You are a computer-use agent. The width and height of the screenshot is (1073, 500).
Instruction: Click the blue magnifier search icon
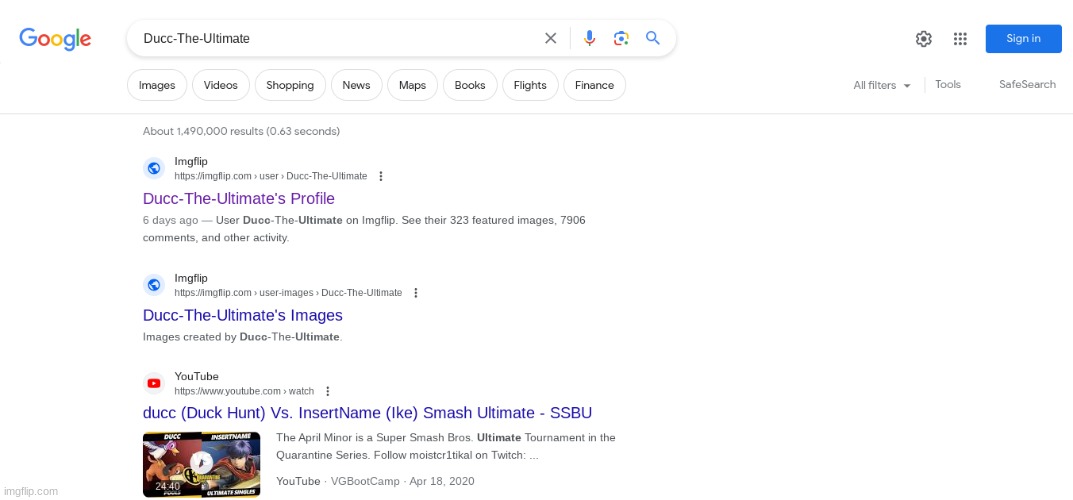(653, 38)
